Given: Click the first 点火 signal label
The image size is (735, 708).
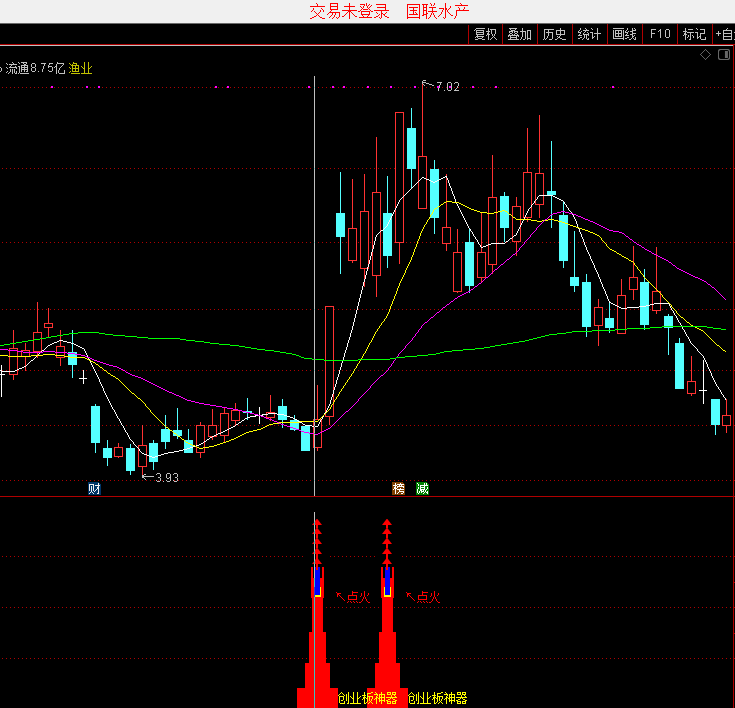Looking at the screenshot, I should (x=358, y=597).
